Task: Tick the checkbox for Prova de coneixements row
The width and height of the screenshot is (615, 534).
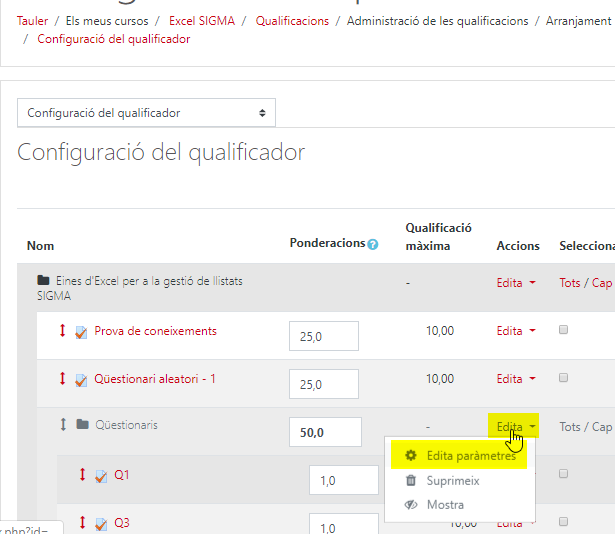Action: (x=564, y=330)
